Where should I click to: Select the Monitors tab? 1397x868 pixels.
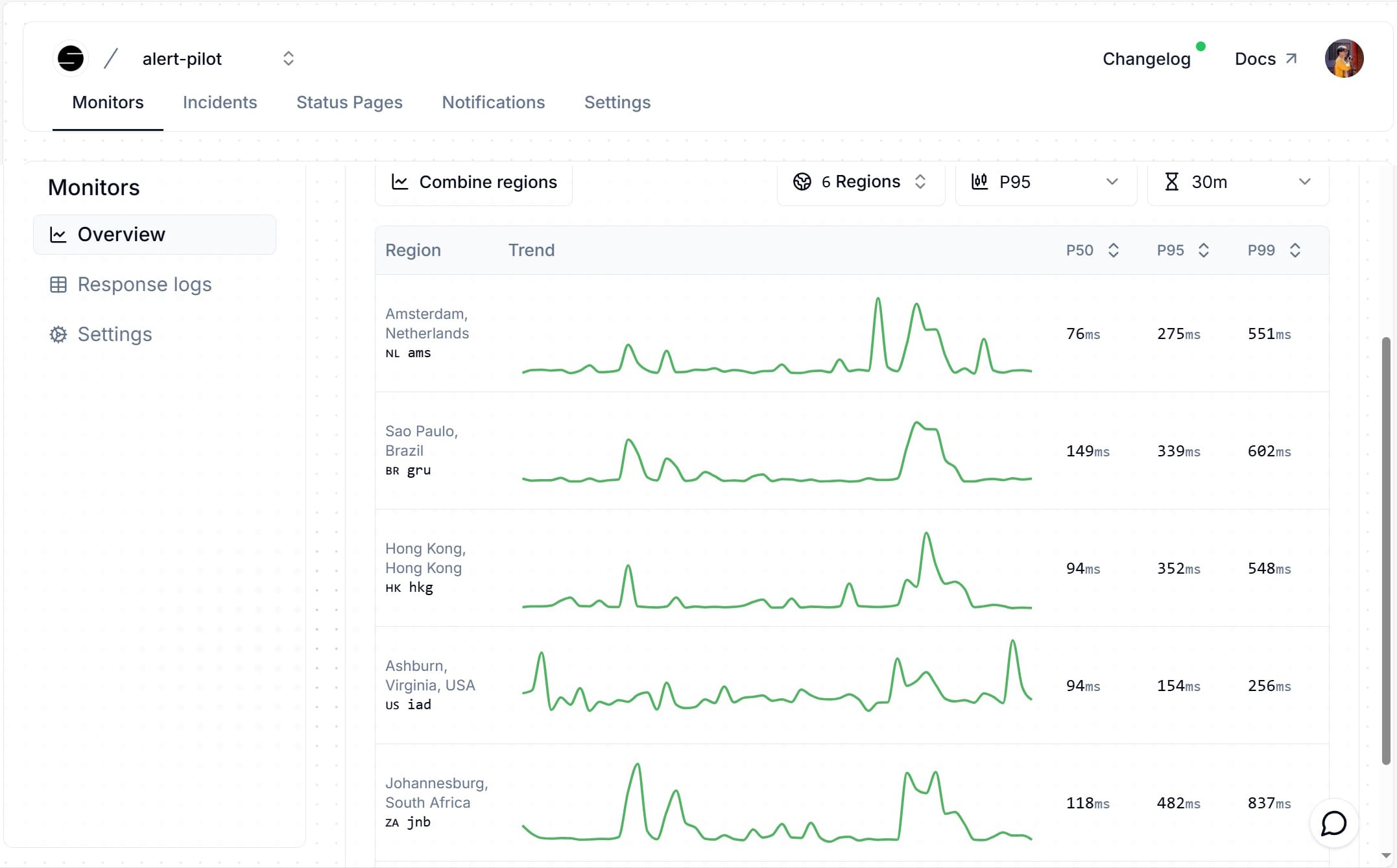tap(107, 102)
